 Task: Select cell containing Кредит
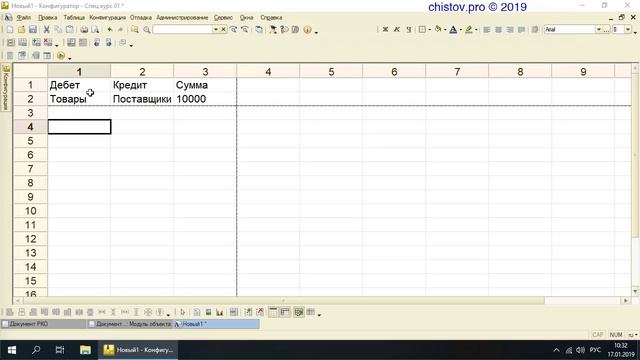(142, 85)
